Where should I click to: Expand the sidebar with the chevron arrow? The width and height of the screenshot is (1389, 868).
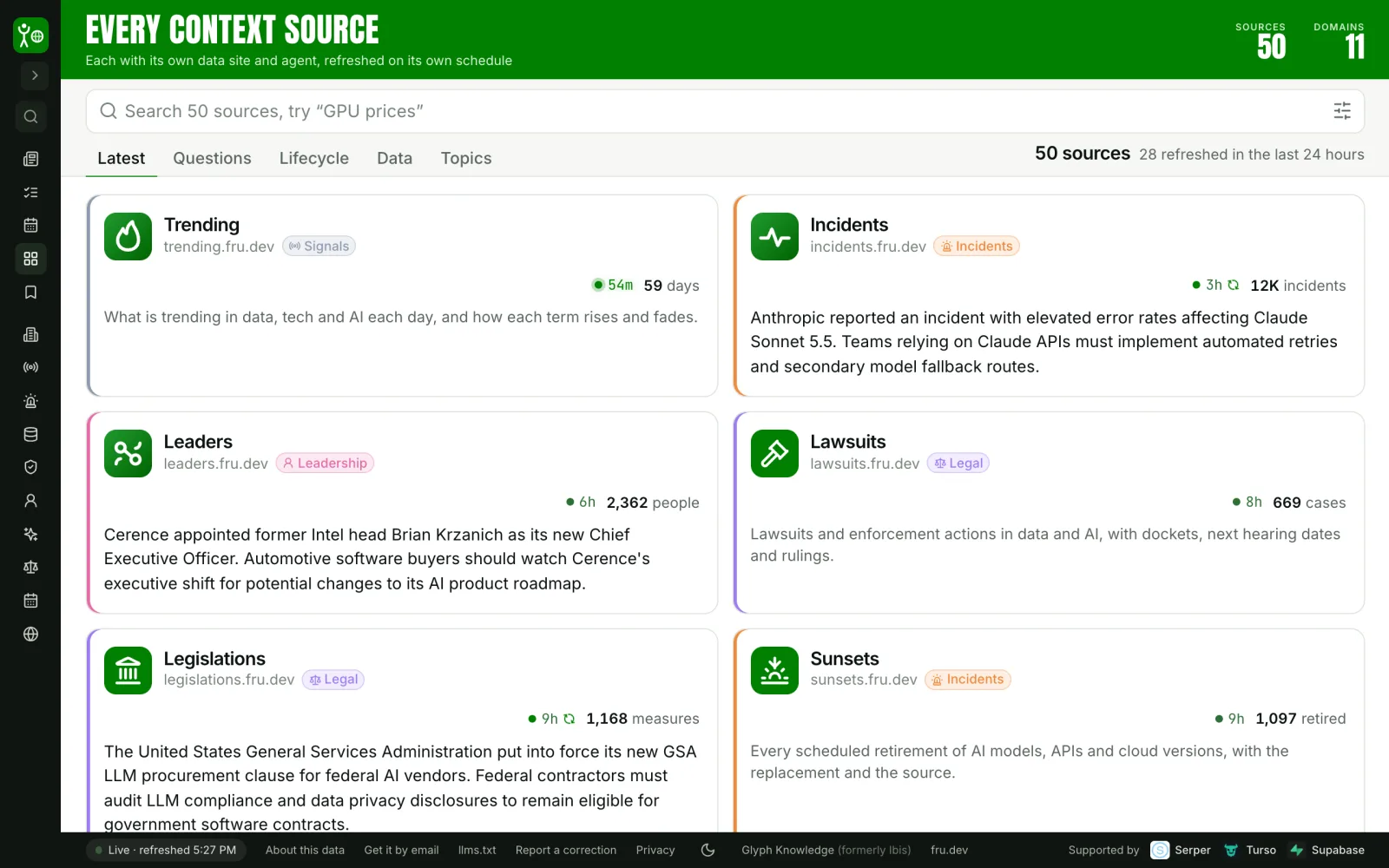click(x=34, y=76)
